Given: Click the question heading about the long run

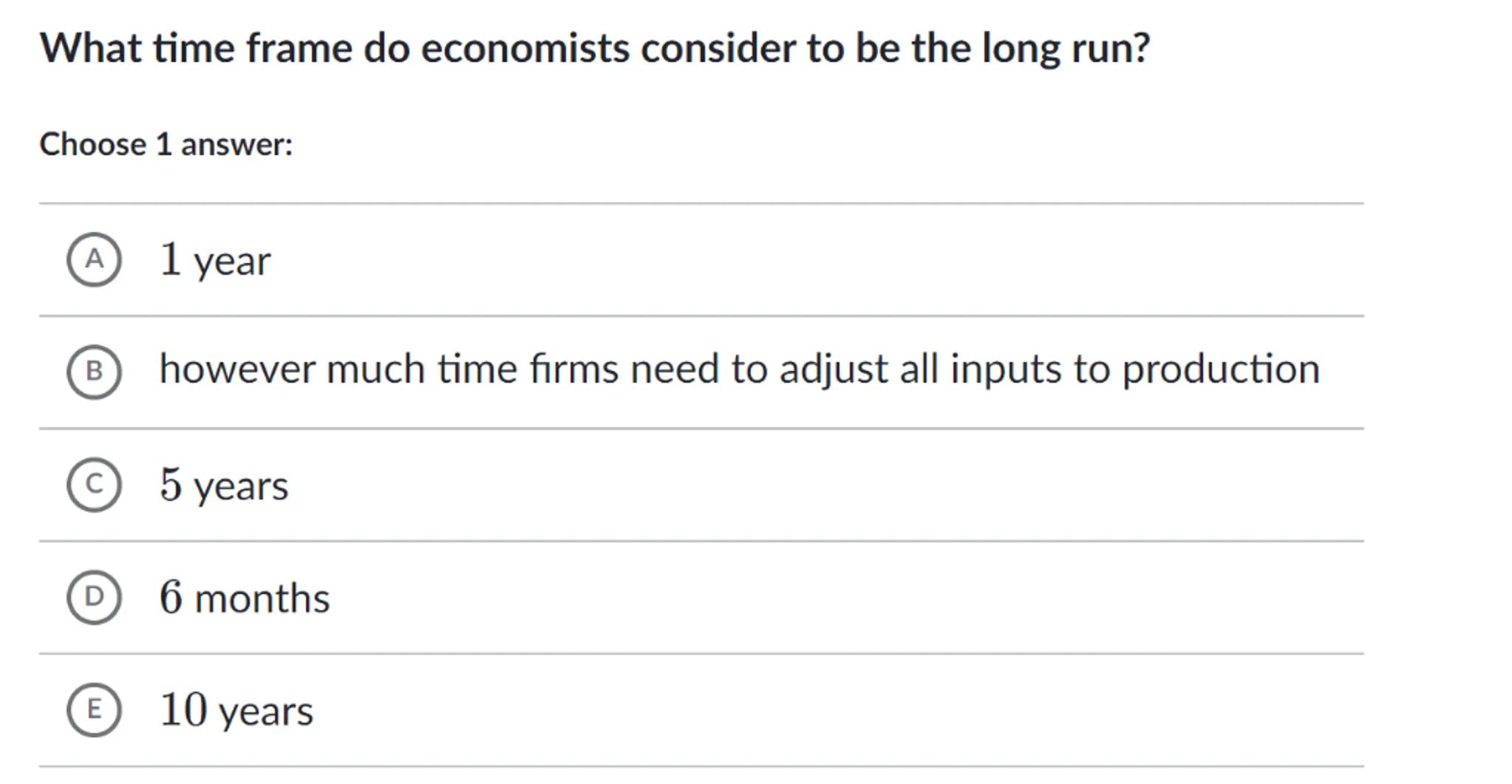Looking at the screenshot, I should pyautogui.click(x=595, y=49).
